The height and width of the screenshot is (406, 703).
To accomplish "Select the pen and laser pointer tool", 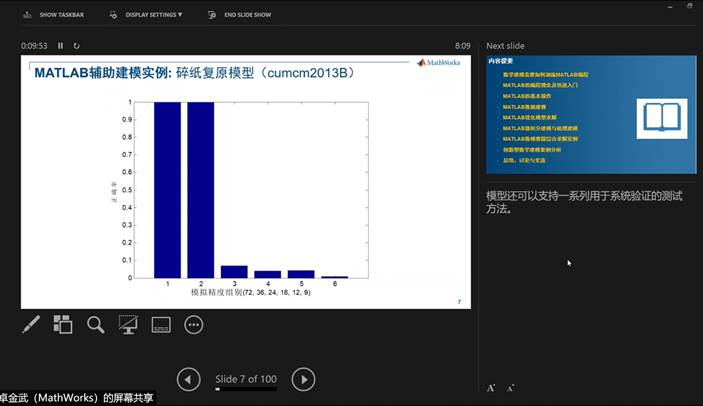I will point(31,324).
